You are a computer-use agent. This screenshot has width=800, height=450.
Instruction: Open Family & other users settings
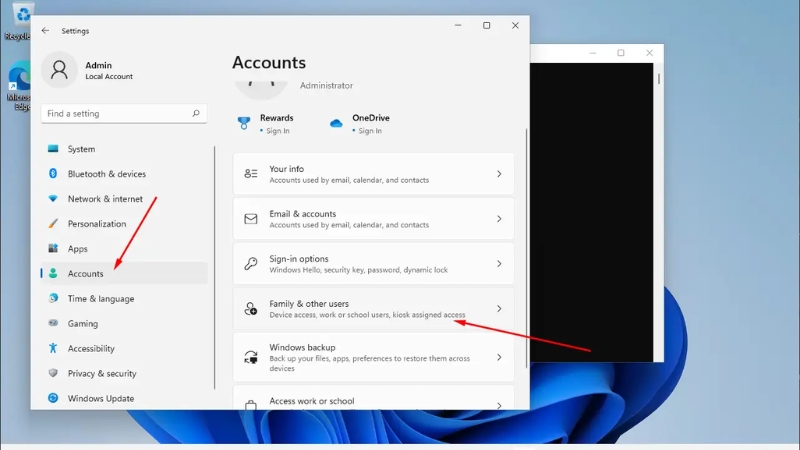[x=373, y=309]
